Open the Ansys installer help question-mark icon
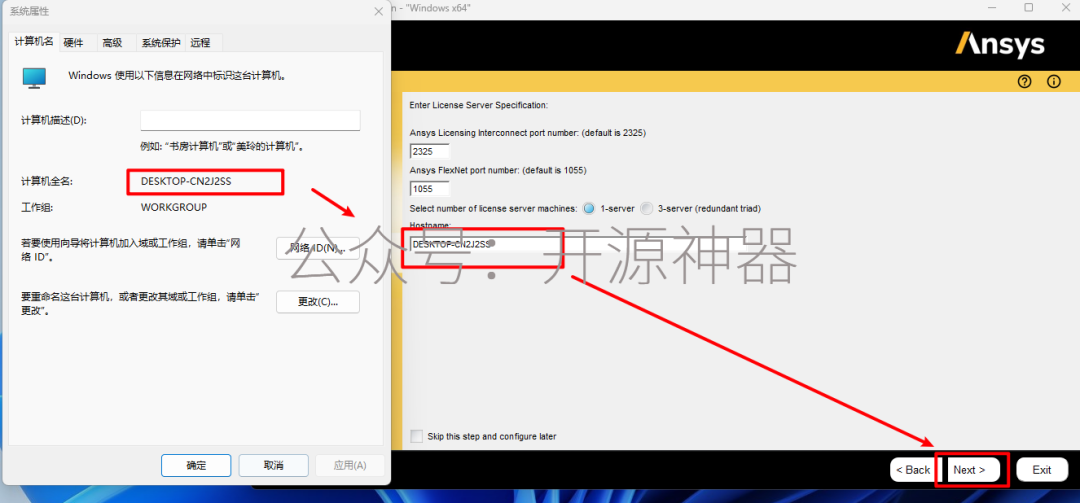Screen dimensions: 1080x503 pyautogui.click(x=1025, y=81)
